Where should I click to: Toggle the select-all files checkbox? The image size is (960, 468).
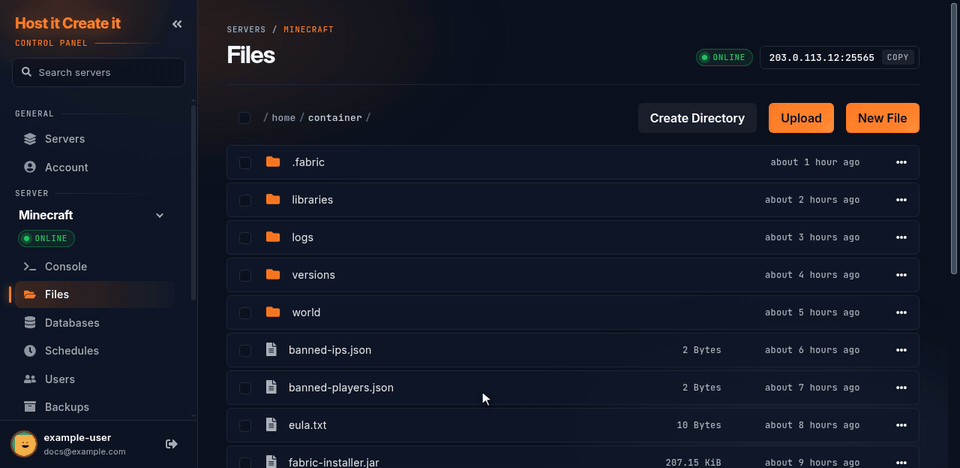click(244, 118)
